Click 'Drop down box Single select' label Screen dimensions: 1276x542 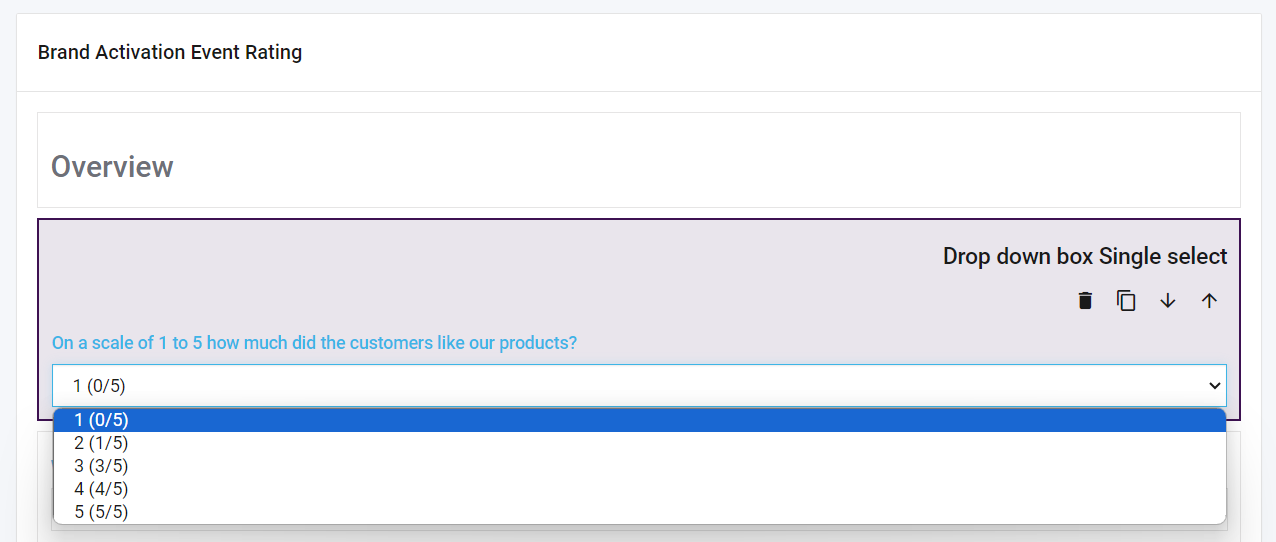[1084, 257]
